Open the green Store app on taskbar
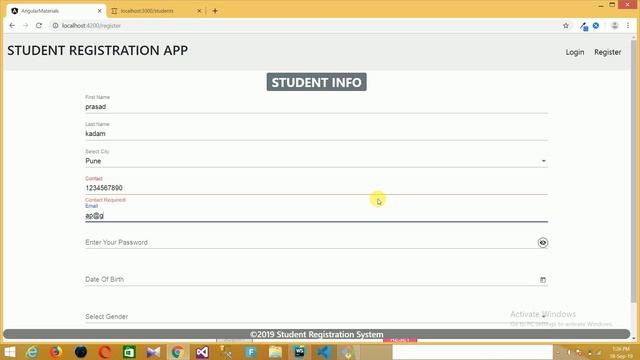 (x=129, y=352)
